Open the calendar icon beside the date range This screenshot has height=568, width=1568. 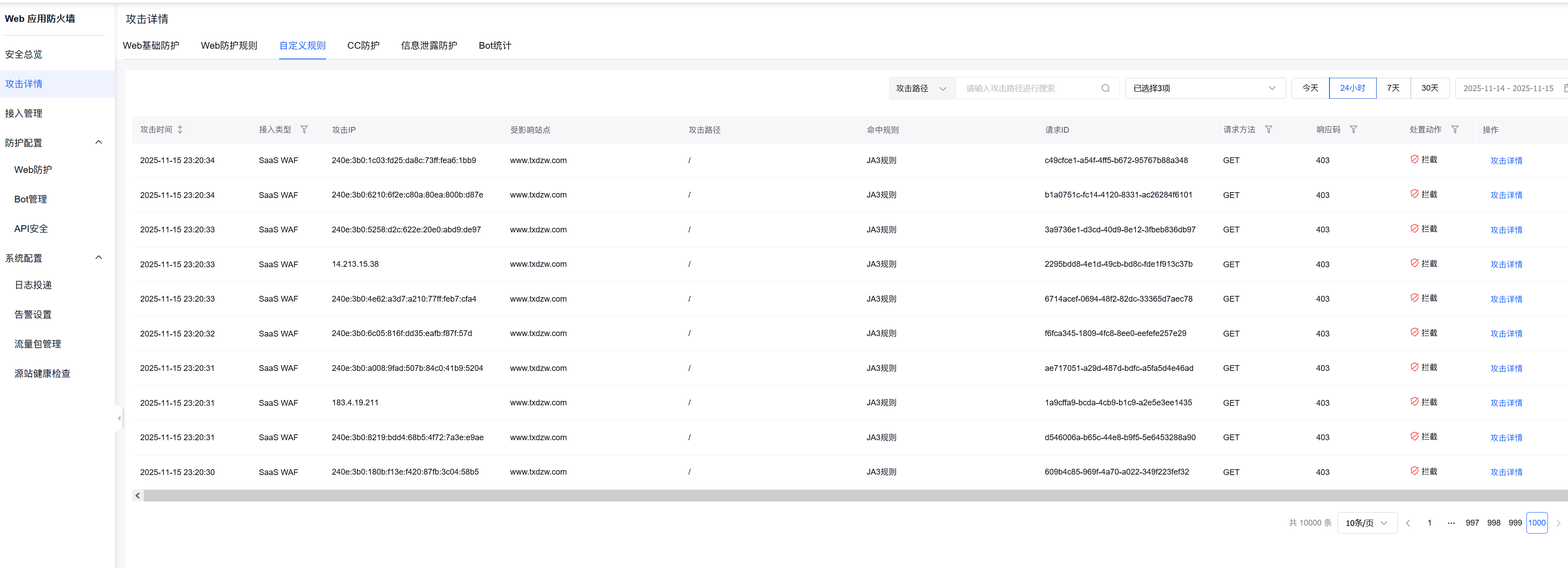pos(1564,88)
